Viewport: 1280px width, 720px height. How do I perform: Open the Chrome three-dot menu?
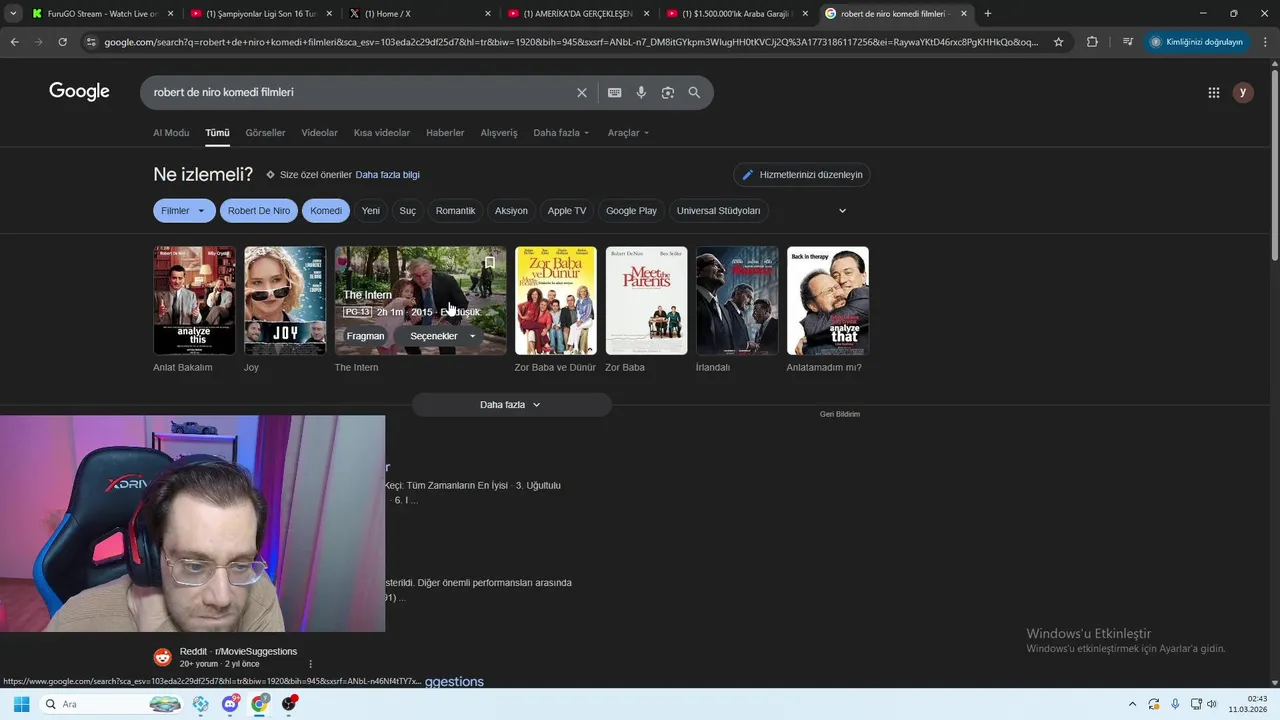point(1265,42)
